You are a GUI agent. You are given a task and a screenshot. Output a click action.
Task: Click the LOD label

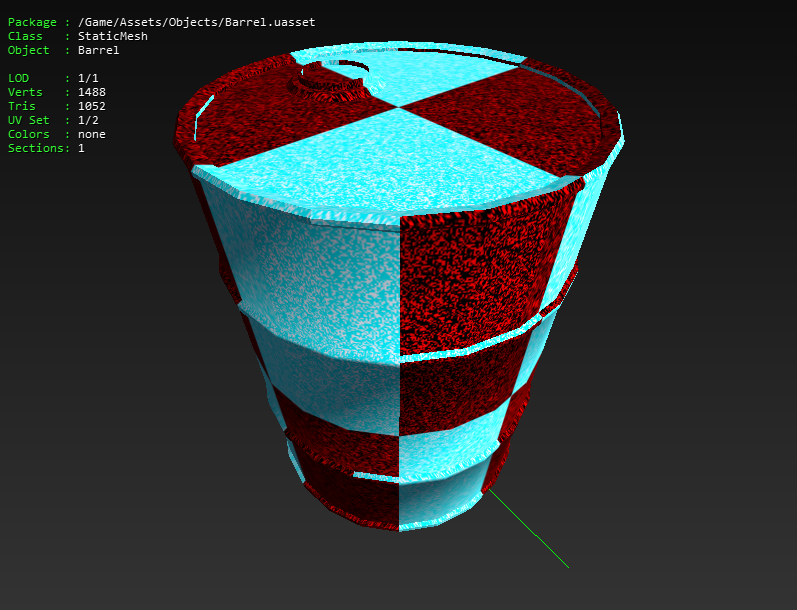pyautogui.click(x=18, y=78)
